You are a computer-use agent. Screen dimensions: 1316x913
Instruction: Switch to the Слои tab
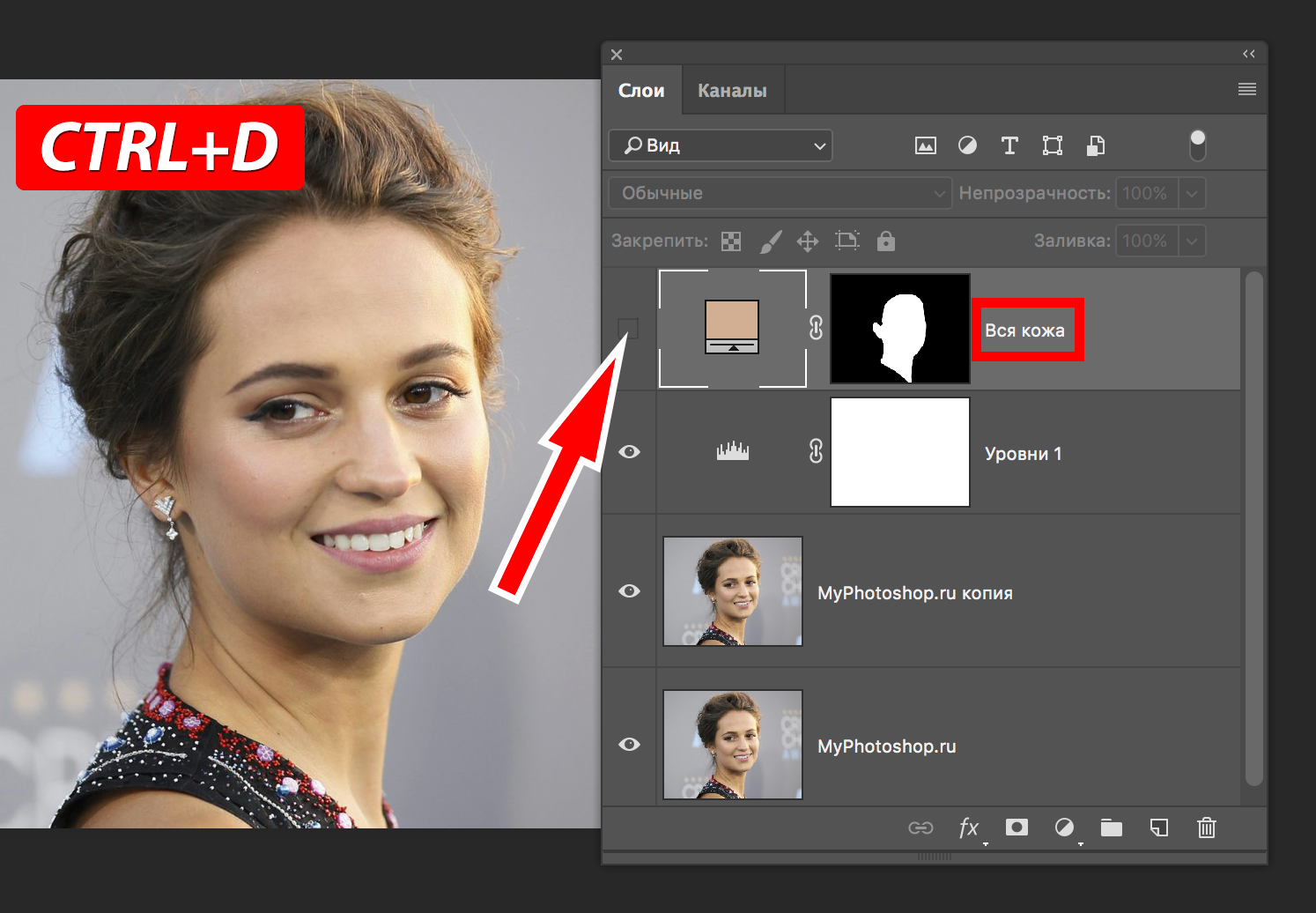click(x=641, y=89)
